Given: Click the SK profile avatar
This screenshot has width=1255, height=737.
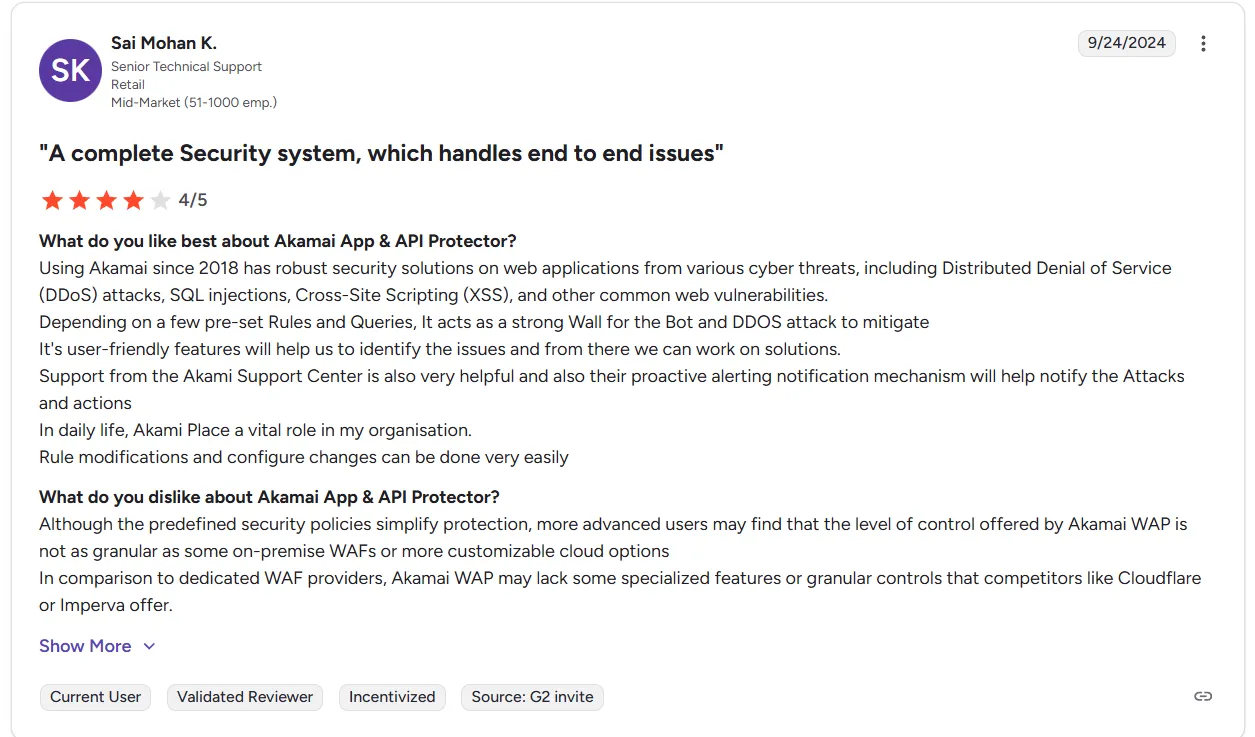Looking at the screenshot, I should pos(70,70).
